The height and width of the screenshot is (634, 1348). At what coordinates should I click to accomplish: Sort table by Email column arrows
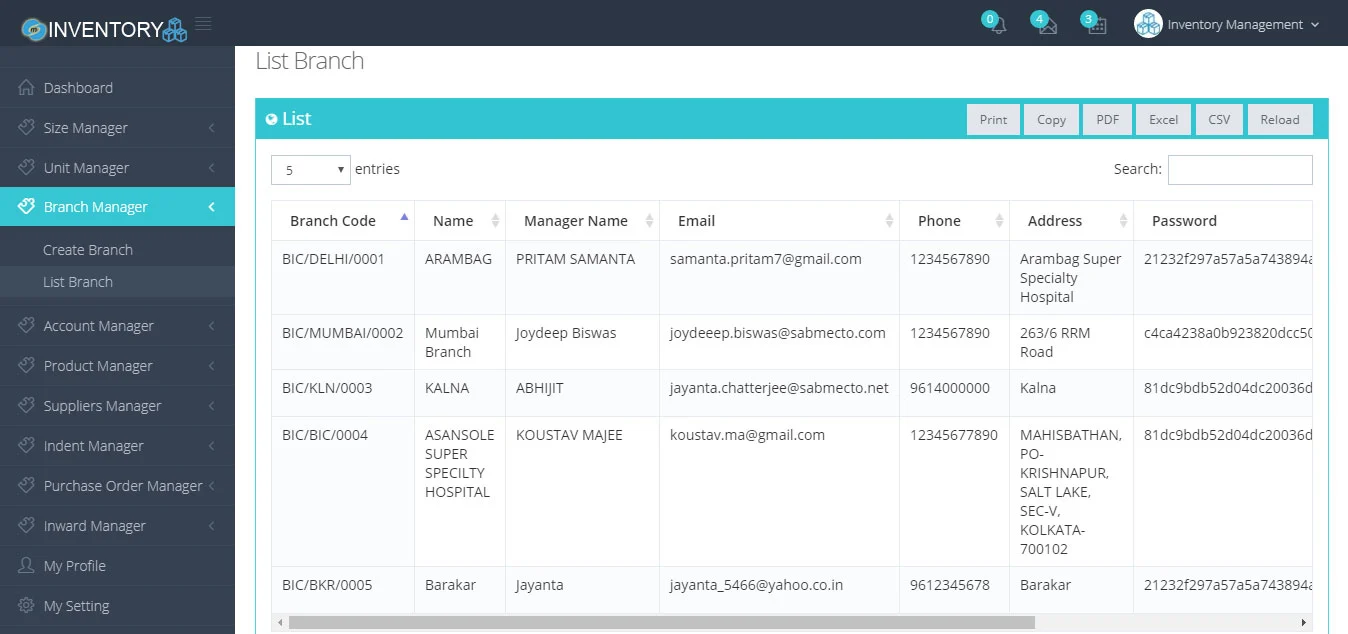[889, 221]
